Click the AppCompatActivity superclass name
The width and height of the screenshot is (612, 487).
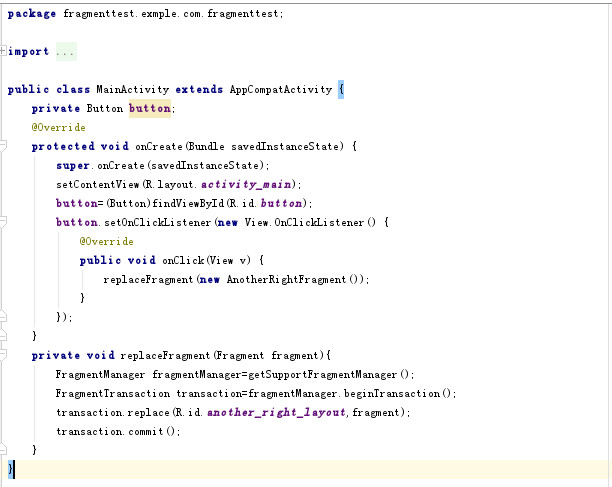(x=281, y=89)
